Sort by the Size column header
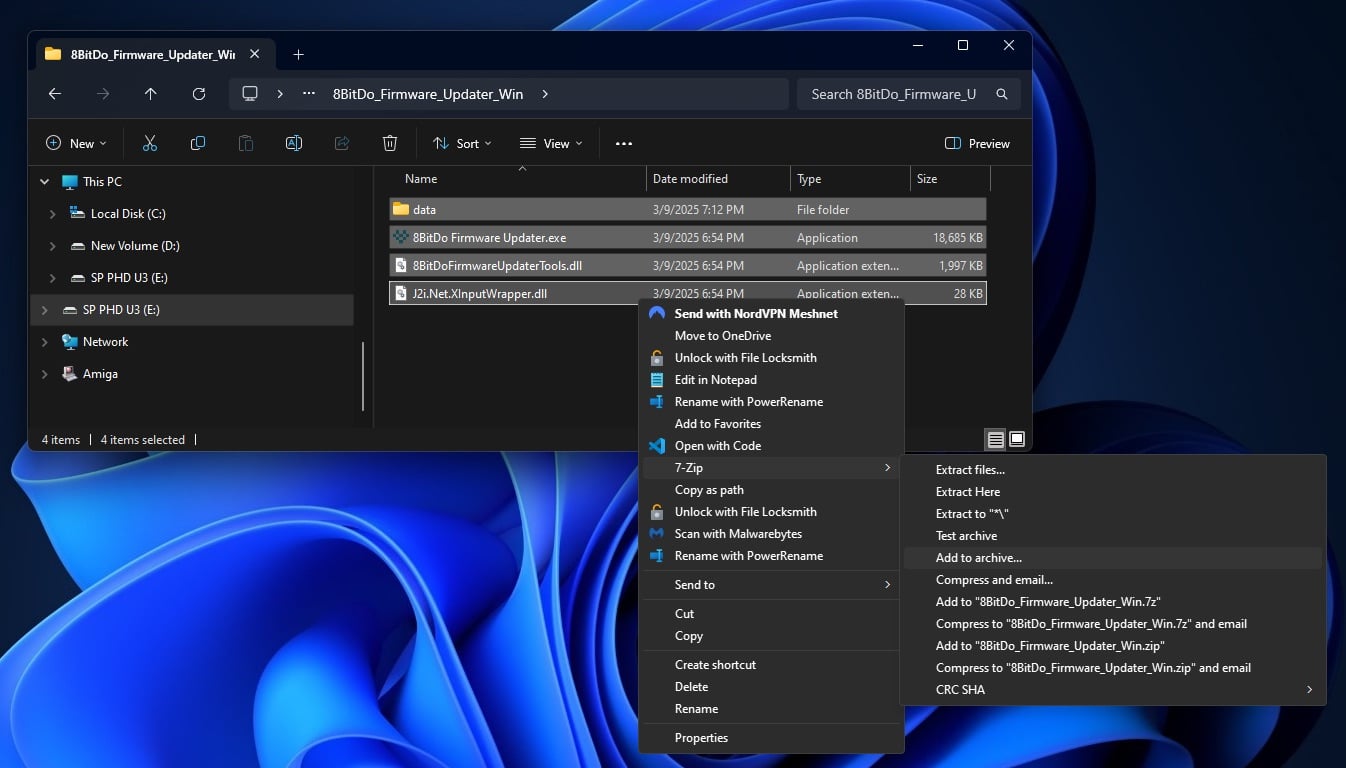This screenshot has width=1346, height=768. (x=950, y=179)
